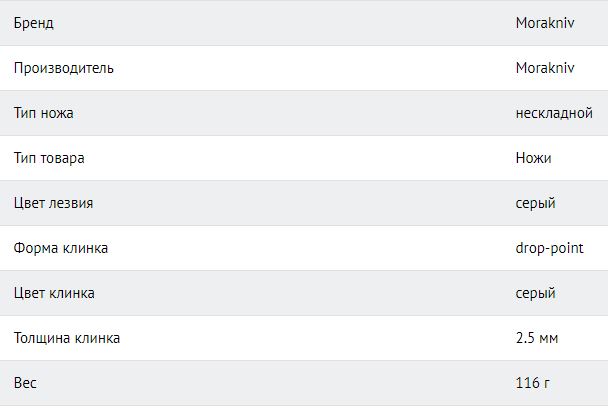Viewport: 608px width, 408px height.
Task: Open the Ножи product type value
Action: (534, 158)
